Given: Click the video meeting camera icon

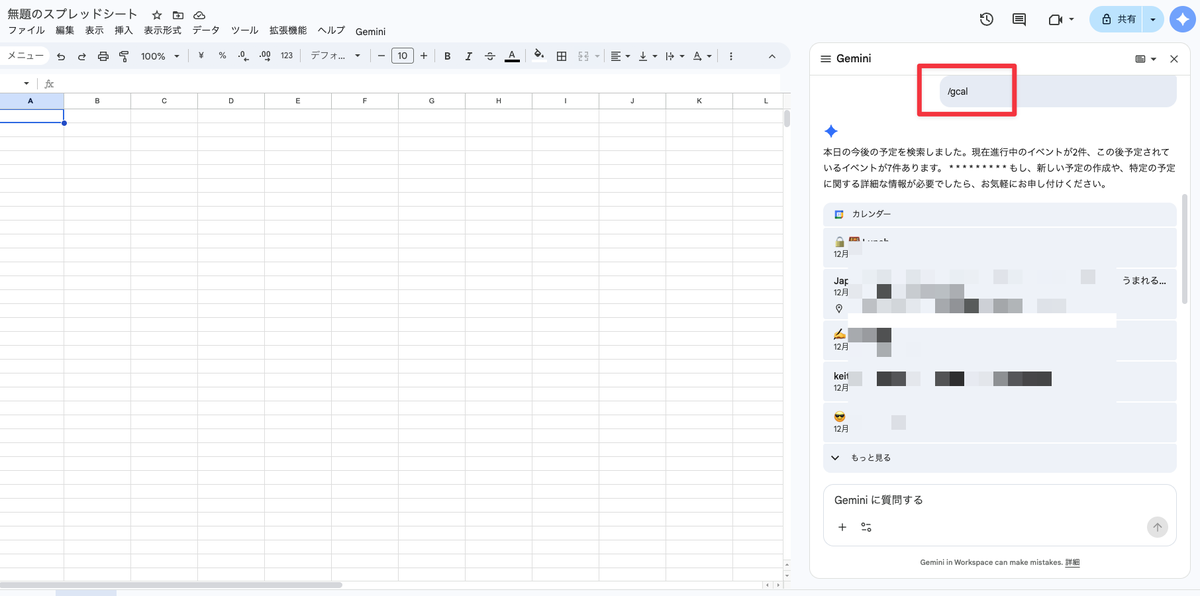Looking at the screenshot, I should pyautogui.click(x=1055, y=19).
